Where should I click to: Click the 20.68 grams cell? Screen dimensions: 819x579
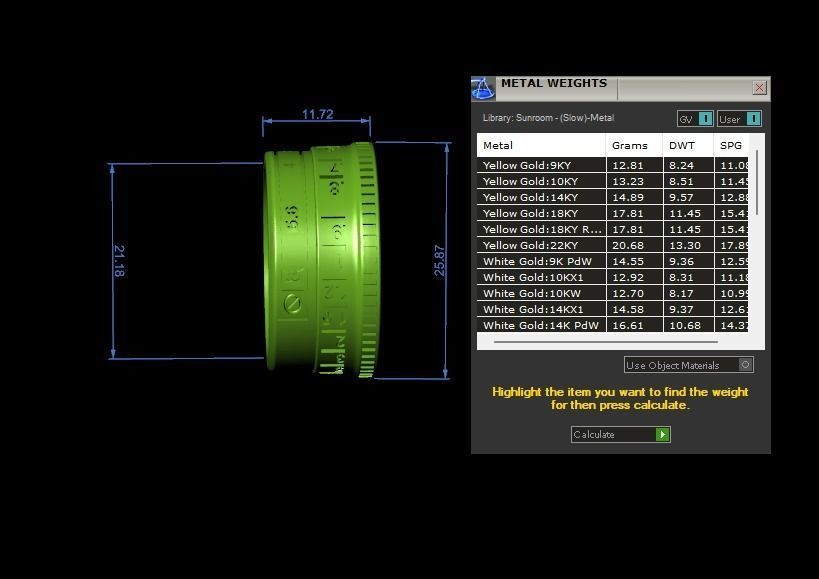tap(634, 245)
